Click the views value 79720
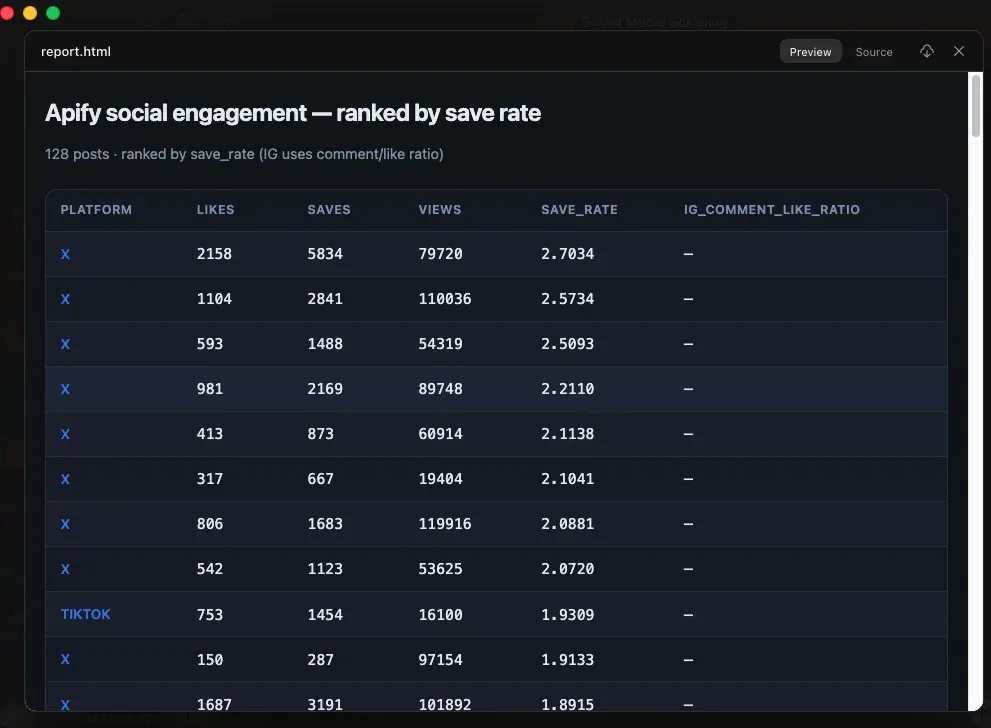 (441, 254)
